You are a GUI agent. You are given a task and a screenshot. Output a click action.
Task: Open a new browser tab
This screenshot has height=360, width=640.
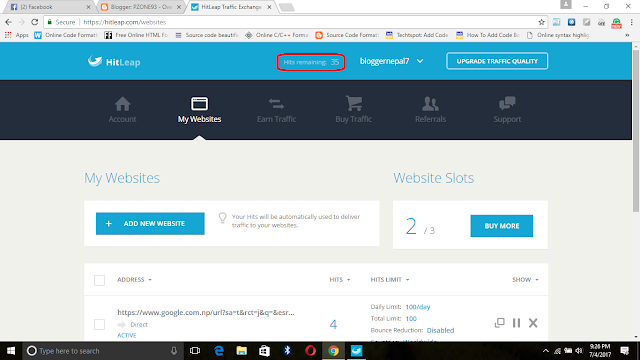point(287,7)
